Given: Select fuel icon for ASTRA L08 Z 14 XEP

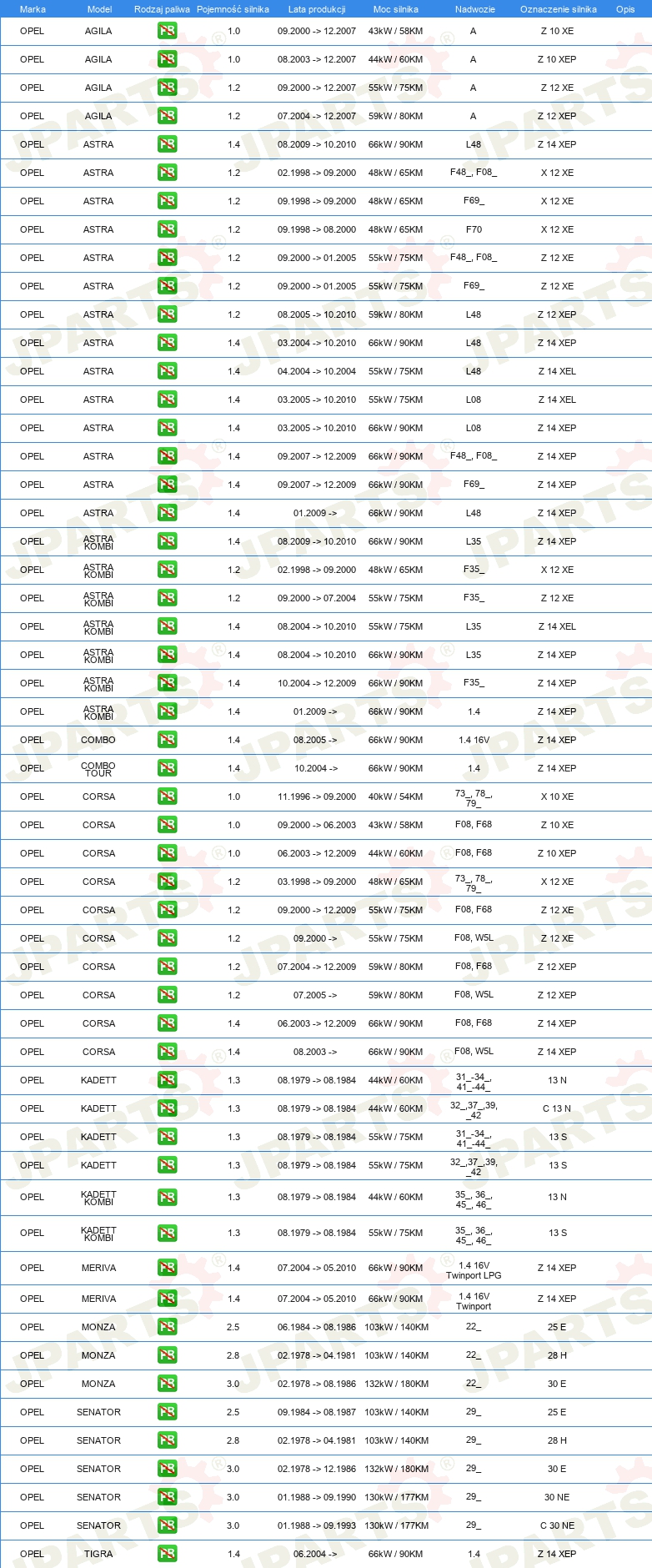Looking at the screenshot, I should 167,428.
